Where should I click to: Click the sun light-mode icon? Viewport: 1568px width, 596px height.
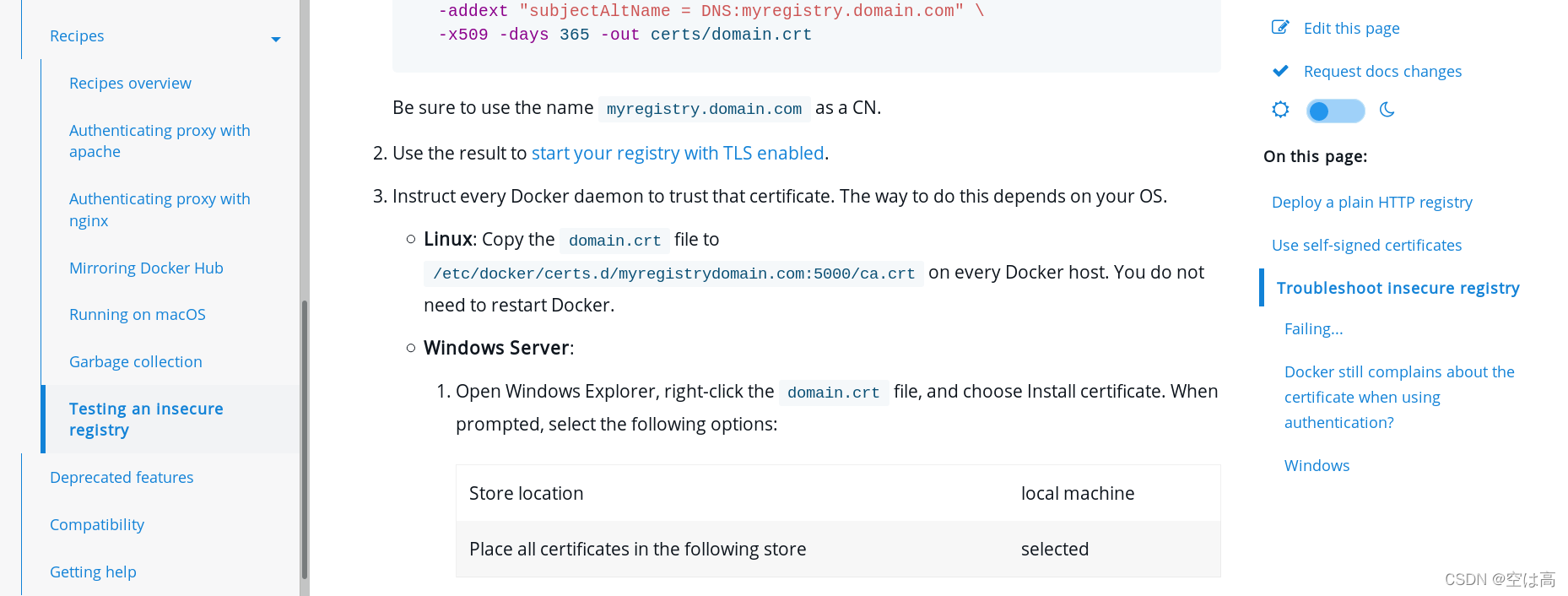point(1280,110)
